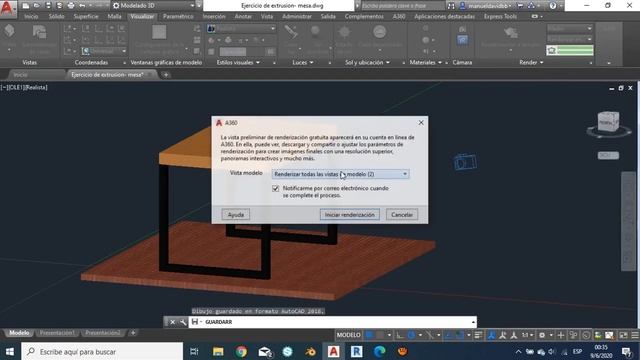Open the Vista modelo dropdown

(340, 174)
